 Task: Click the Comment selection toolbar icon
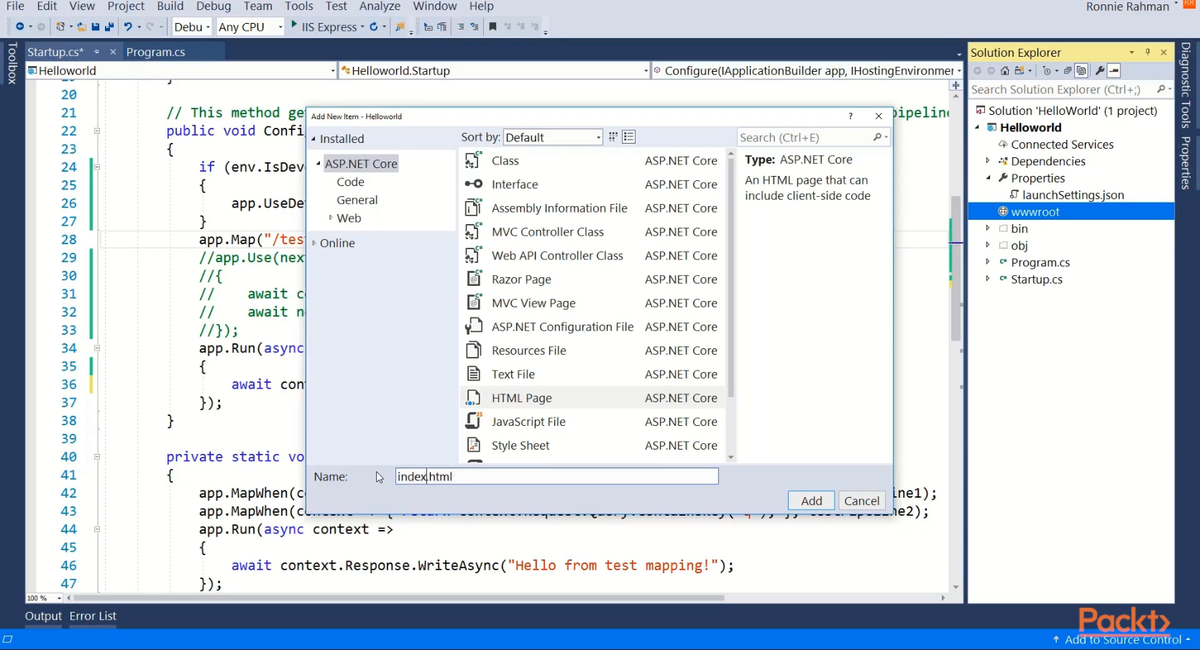coord(460,27)
